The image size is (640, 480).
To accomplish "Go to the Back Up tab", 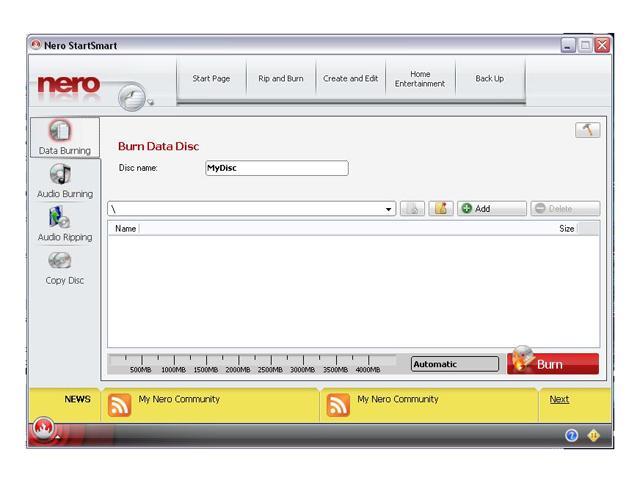I will [489, 79].
